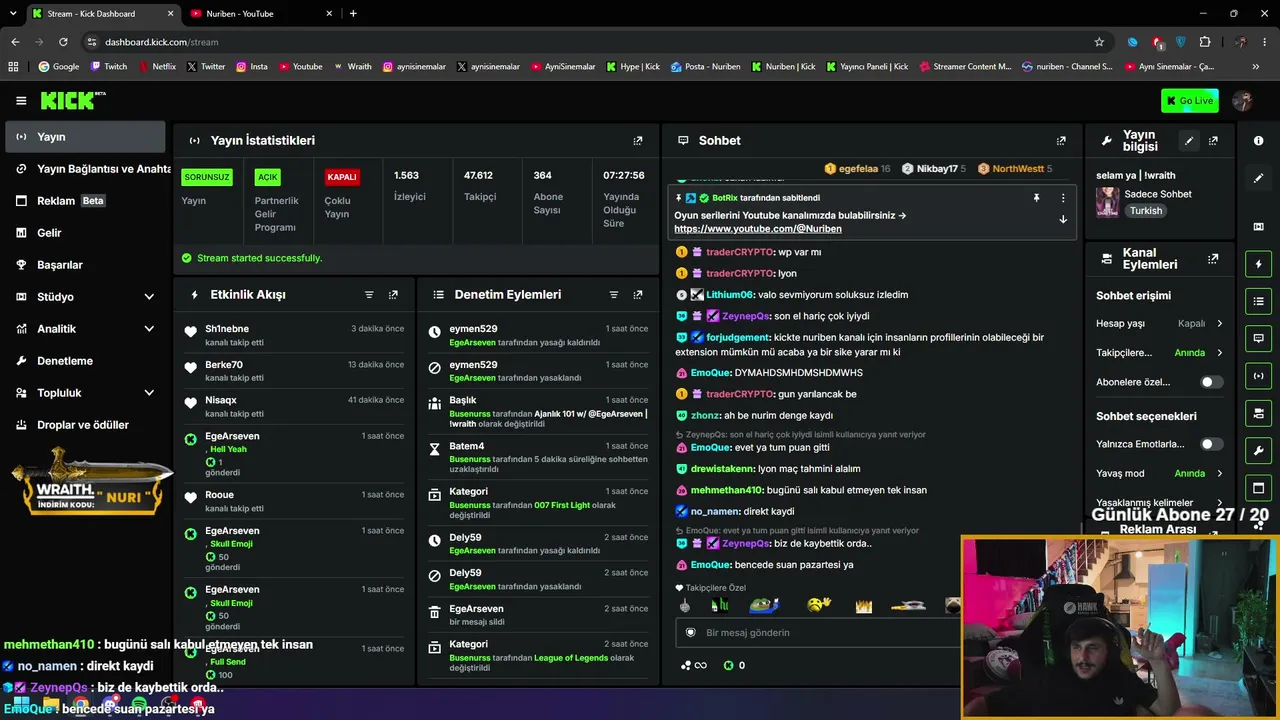Open the hamburger menu beside the Kick logo
Image resolution: width=1280 pixels, height=720 pixels.
click(21, 100)
